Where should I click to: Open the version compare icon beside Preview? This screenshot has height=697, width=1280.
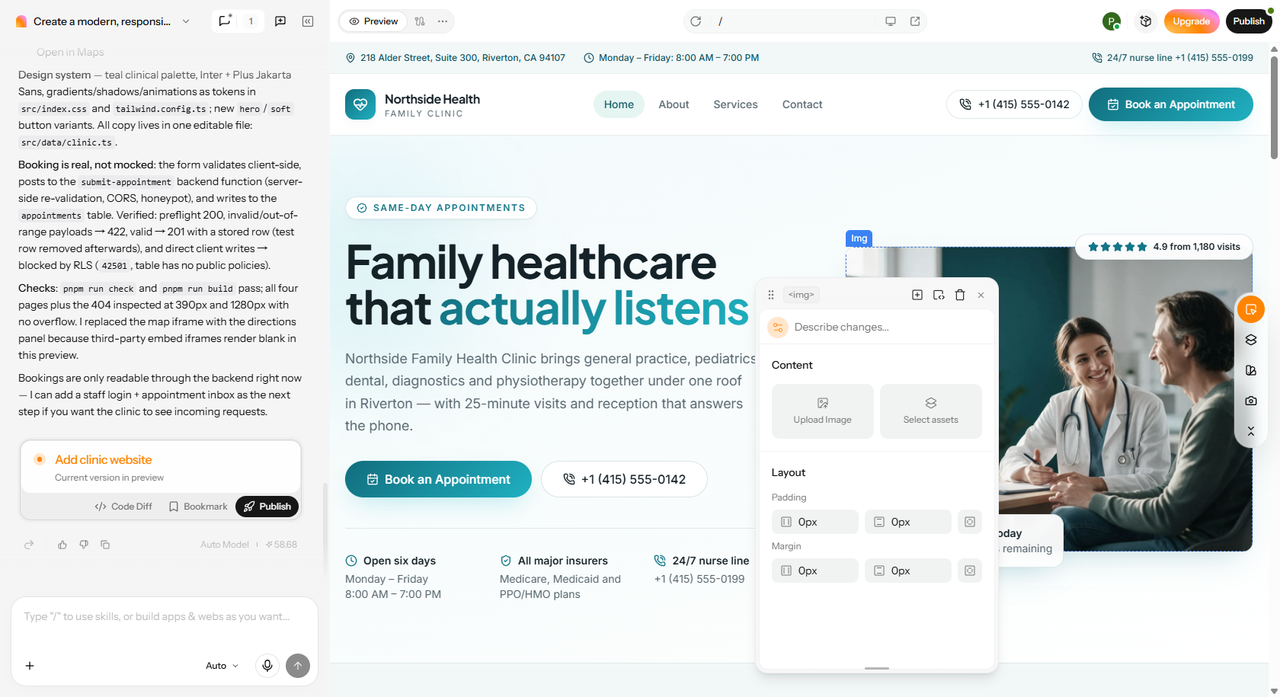coord(420,21)
